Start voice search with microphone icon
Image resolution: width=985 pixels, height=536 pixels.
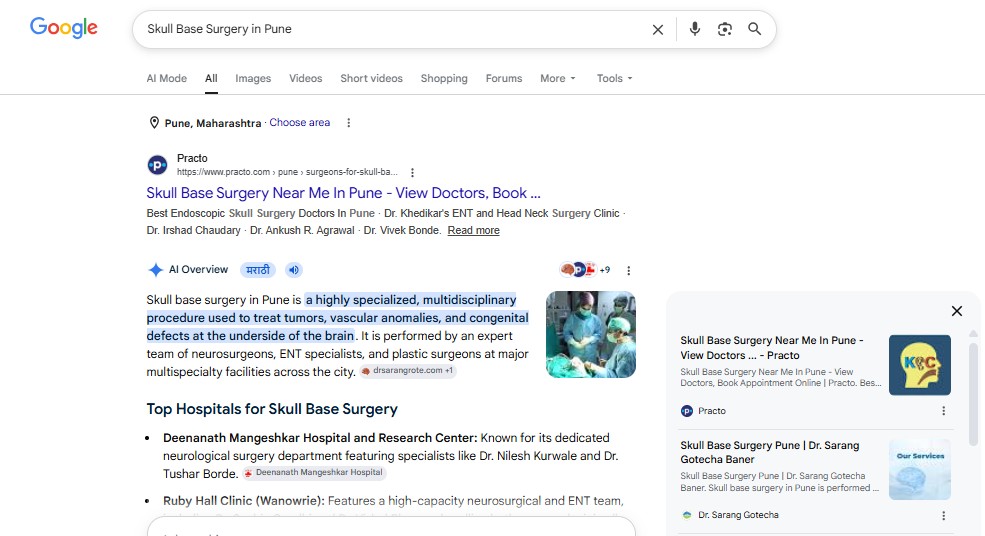[694, 29]
